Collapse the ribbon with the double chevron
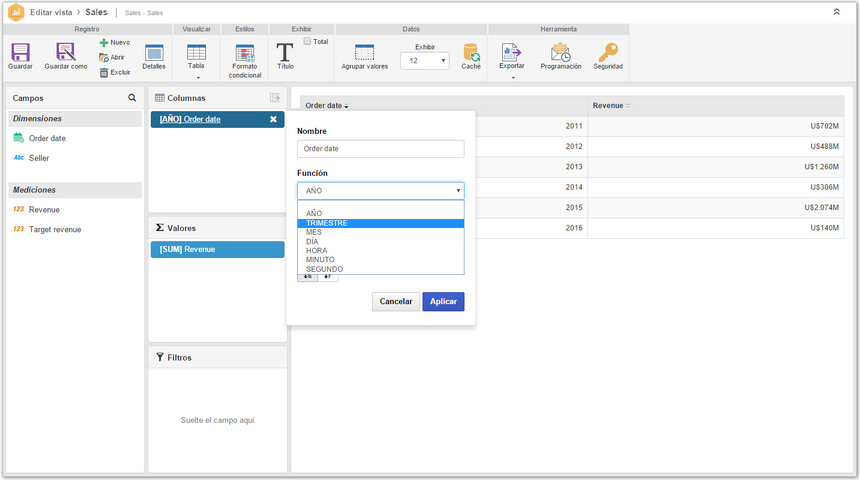Screen dimensions: 860x480 point(836,12)
